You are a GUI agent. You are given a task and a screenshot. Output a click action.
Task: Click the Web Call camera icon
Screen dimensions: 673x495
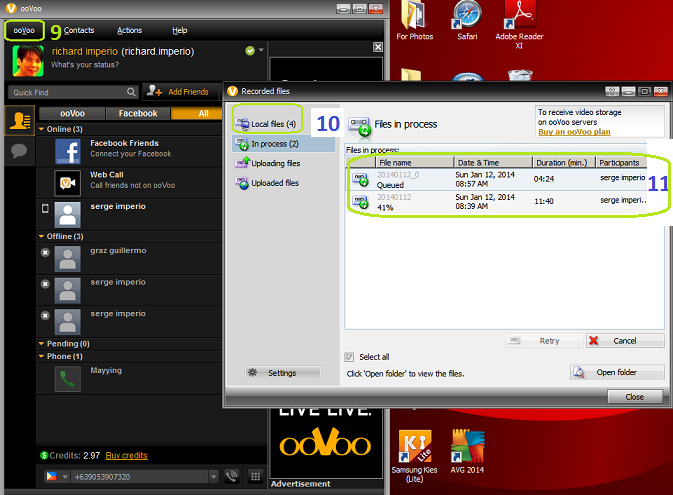click(x=68, y=183)
